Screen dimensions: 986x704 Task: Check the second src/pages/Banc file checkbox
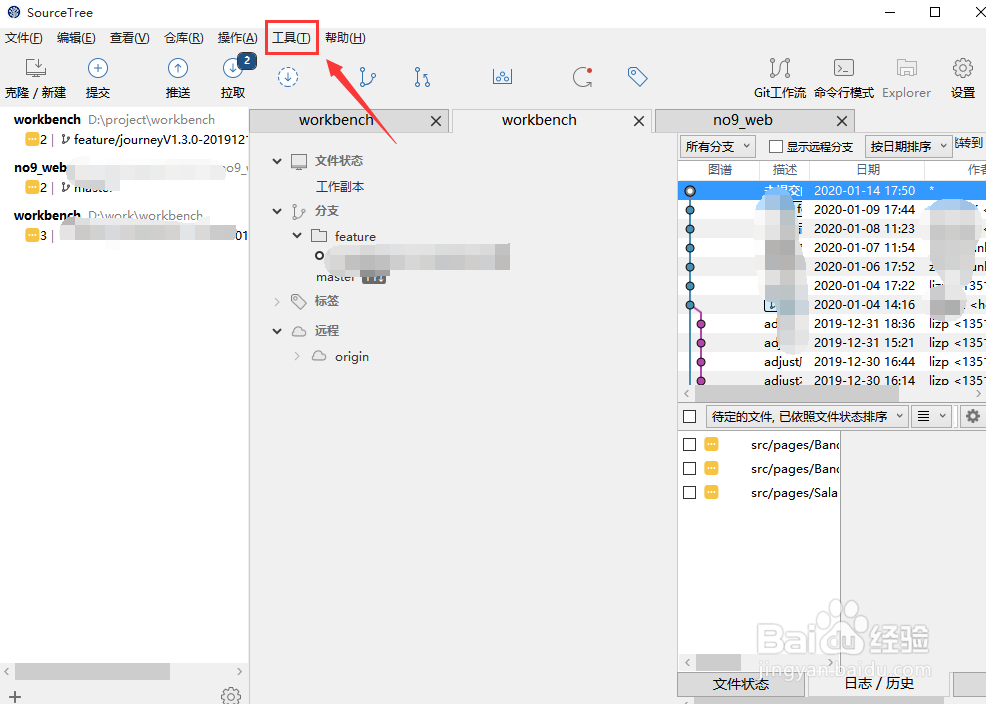point(689,468)
